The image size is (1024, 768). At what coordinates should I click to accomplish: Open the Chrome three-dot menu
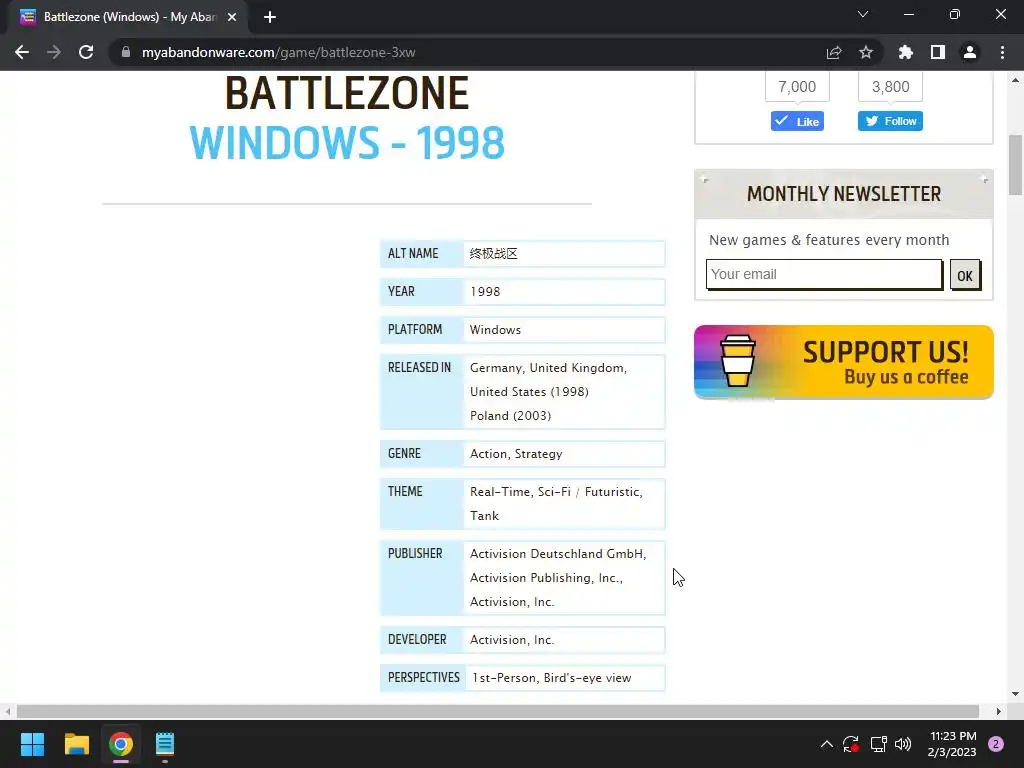tap(1002, 52)
